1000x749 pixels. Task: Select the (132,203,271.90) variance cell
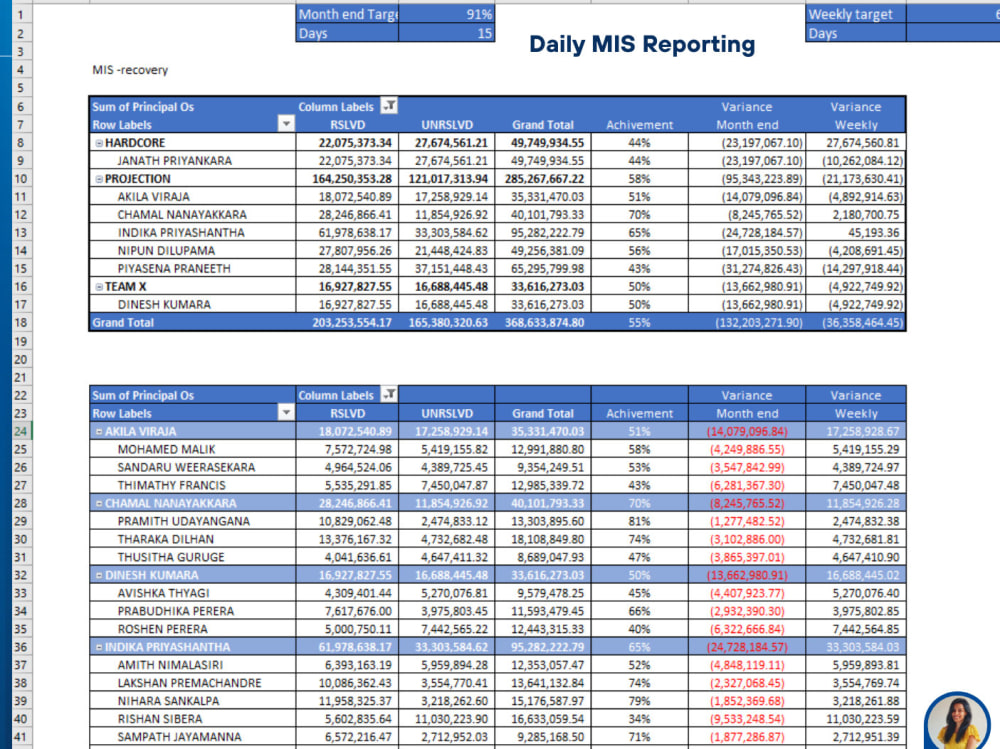coord(747,322)
